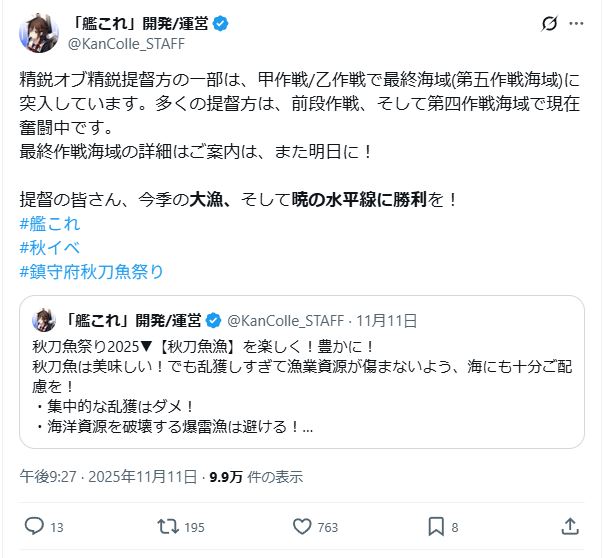The image size is (603, 558).
Task: View the 9.9万 件の表示 view count
Action: 254,476
